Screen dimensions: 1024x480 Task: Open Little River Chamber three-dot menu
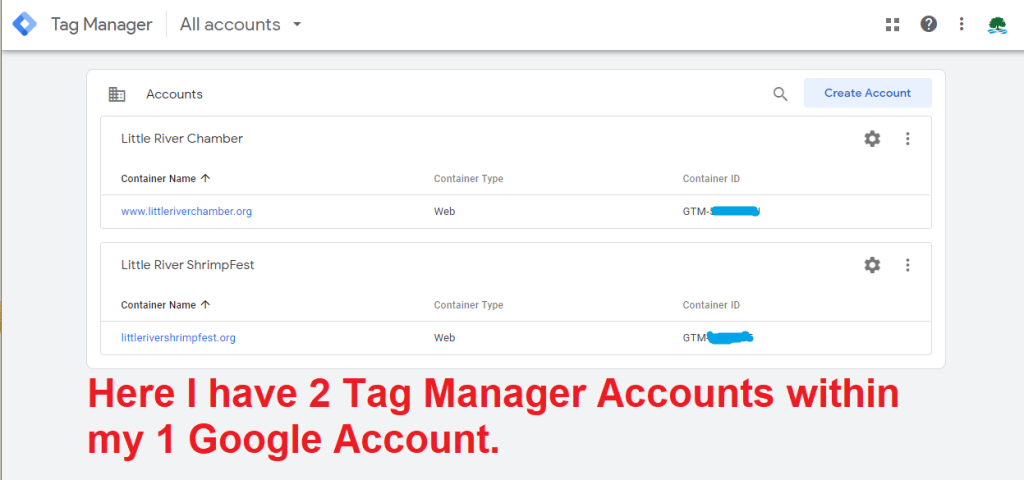(907, 138)
